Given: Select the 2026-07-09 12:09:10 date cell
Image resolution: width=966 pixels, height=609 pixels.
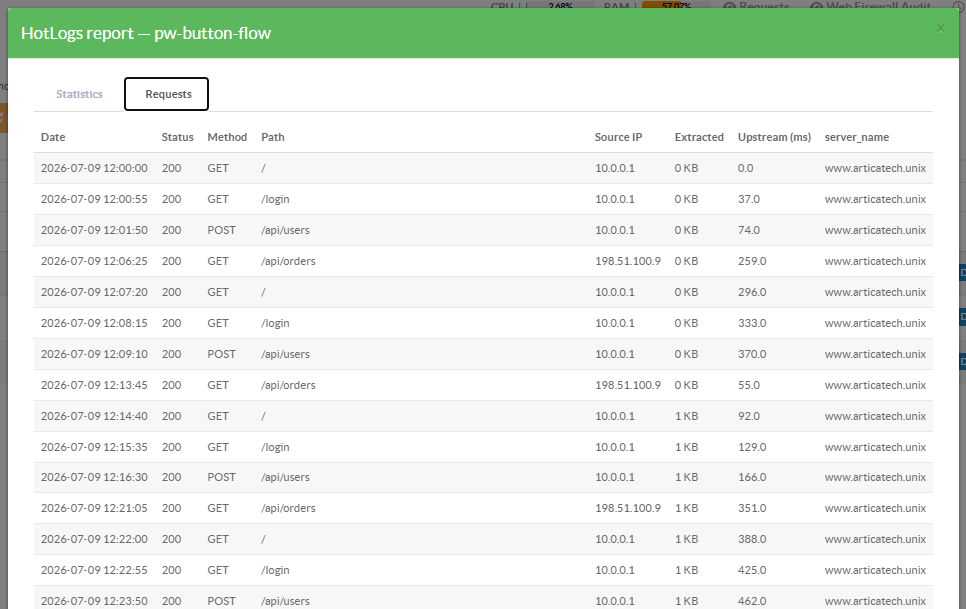Looking at the screenshot, I should [94, 355].
